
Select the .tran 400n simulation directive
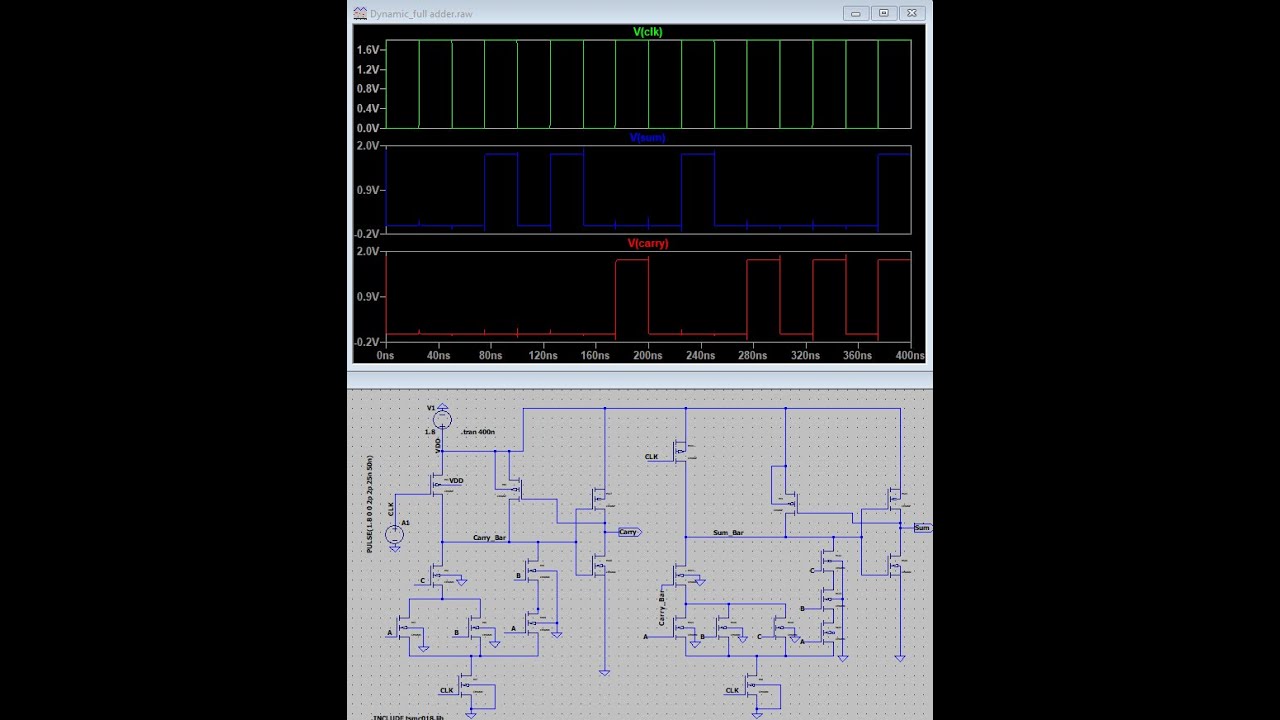(x=478, y=432)
